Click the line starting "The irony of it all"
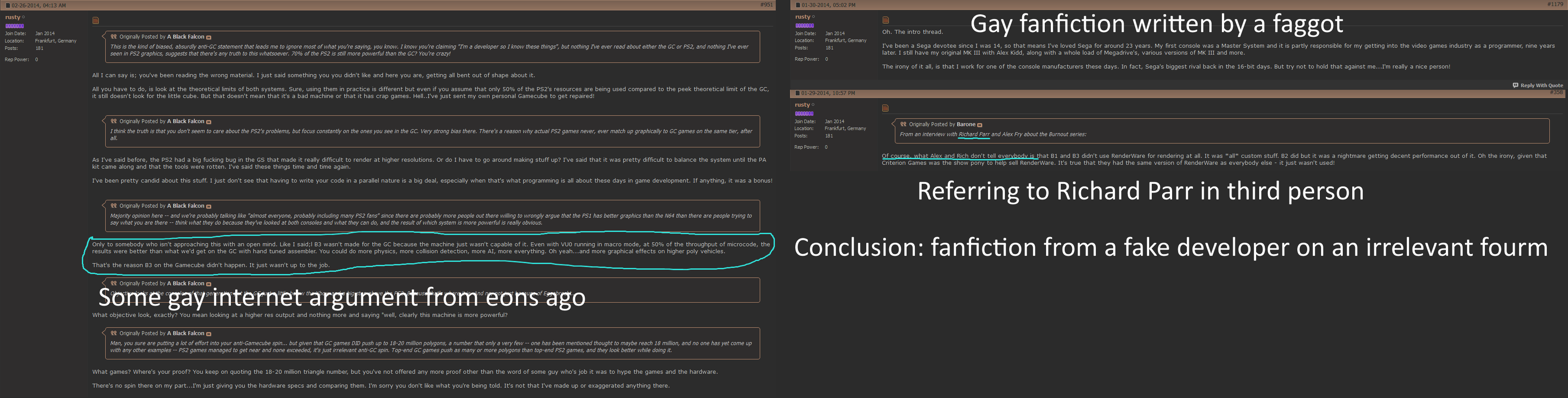 coord(1166,66)
